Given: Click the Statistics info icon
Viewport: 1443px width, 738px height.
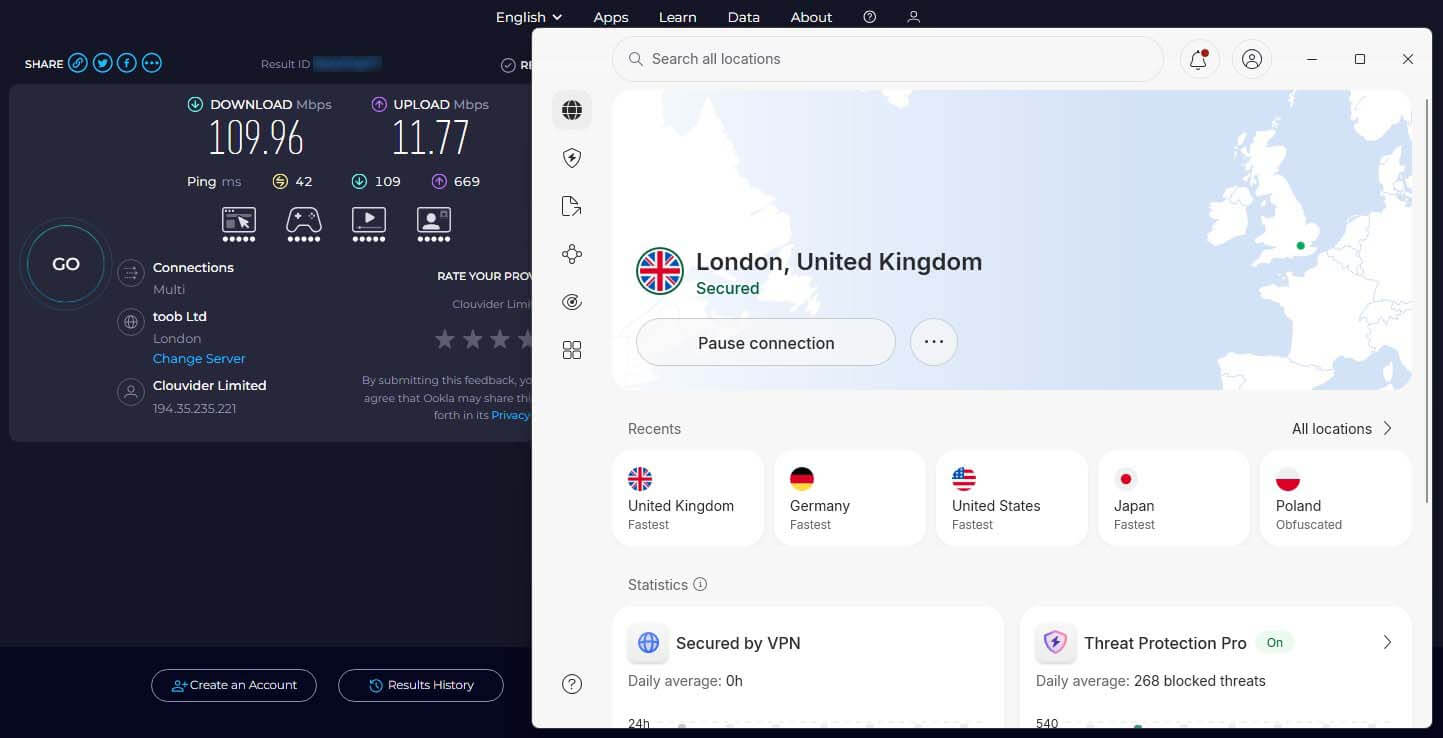Looking at the screenshot, I should 700,584.
